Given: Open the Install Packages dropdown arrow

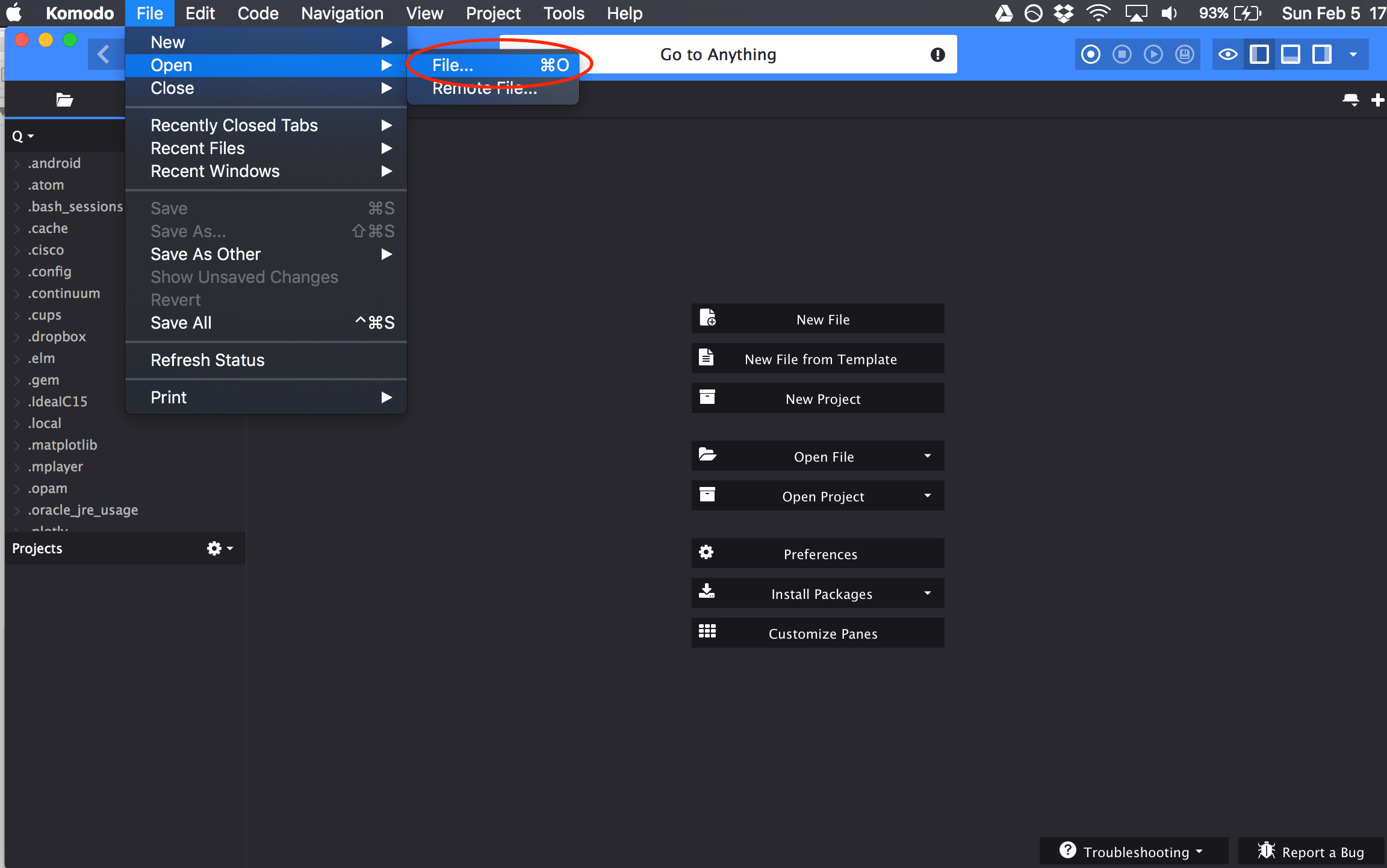Looking at the screenshot, I should tap(927, 594).
